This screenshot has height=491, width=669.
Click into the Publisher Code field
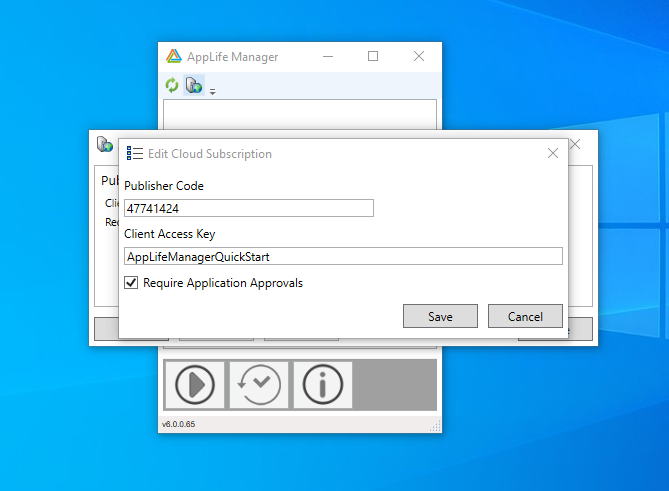tap(249, 208)
